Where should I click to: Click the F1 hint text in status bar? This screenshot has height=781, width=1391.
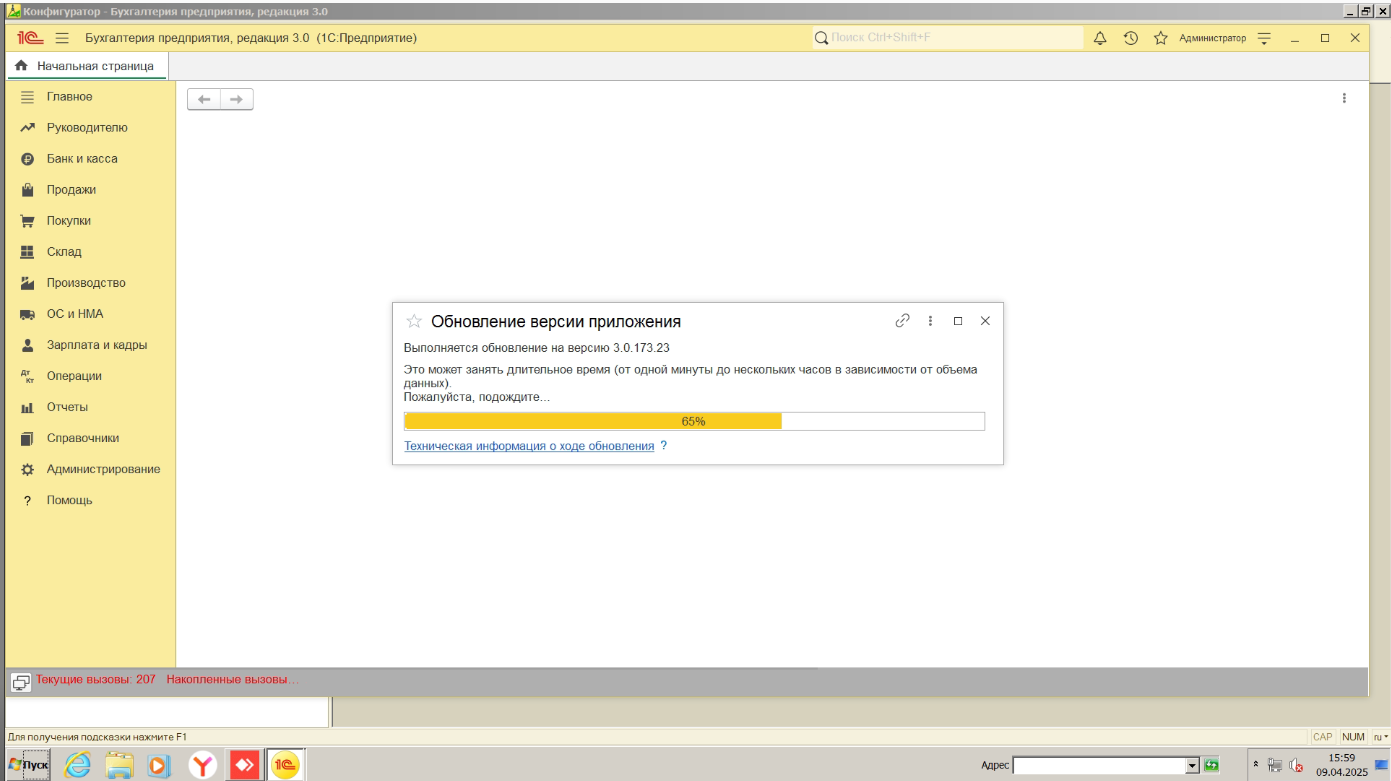[x=97, y=737]
